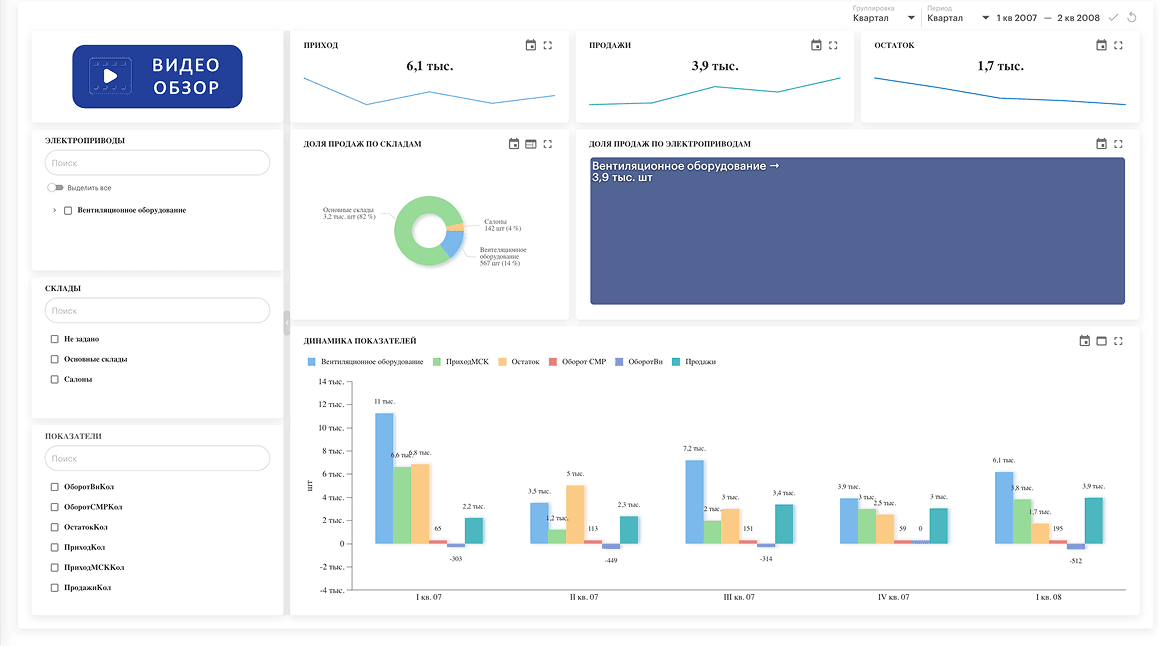
Task: Focus the Электроприводы search field
Action: [157, 163]
